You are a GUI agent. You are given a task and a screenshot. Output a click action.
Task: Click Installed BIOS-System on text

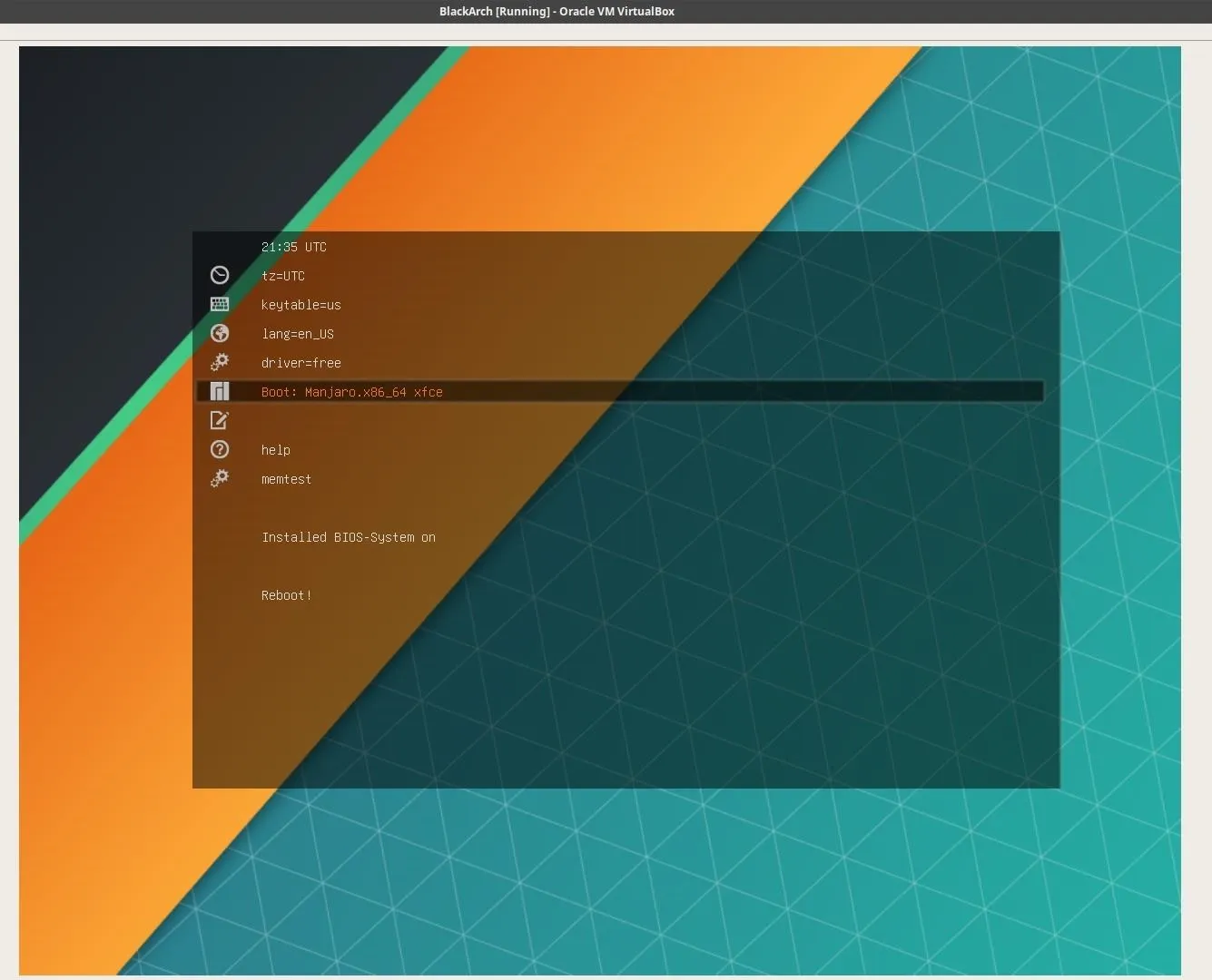click(349, 537)
